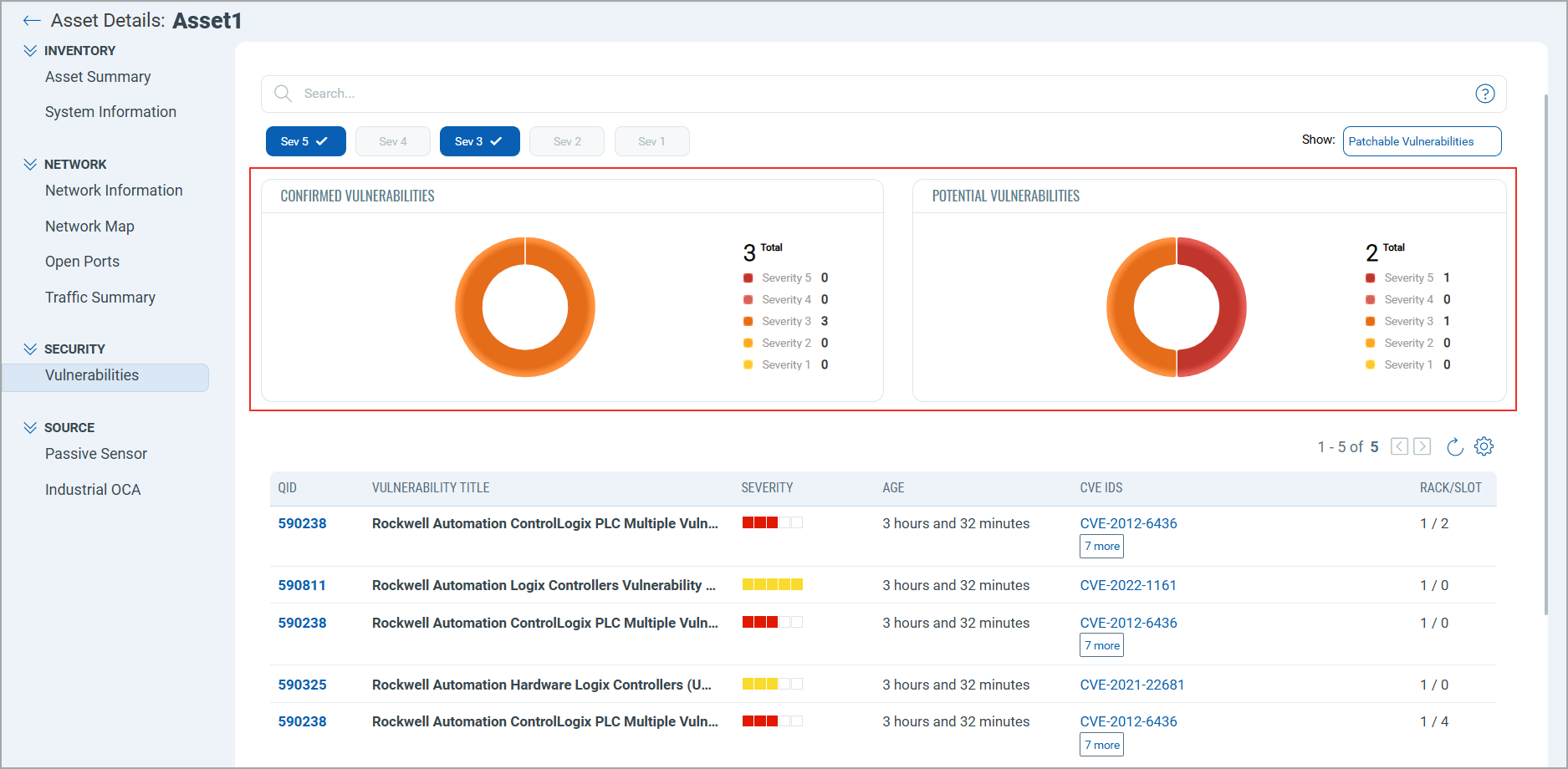The image size is (1568, 769).
Task: Toggle off the Sev 5 filter
Action: point(305,141)
